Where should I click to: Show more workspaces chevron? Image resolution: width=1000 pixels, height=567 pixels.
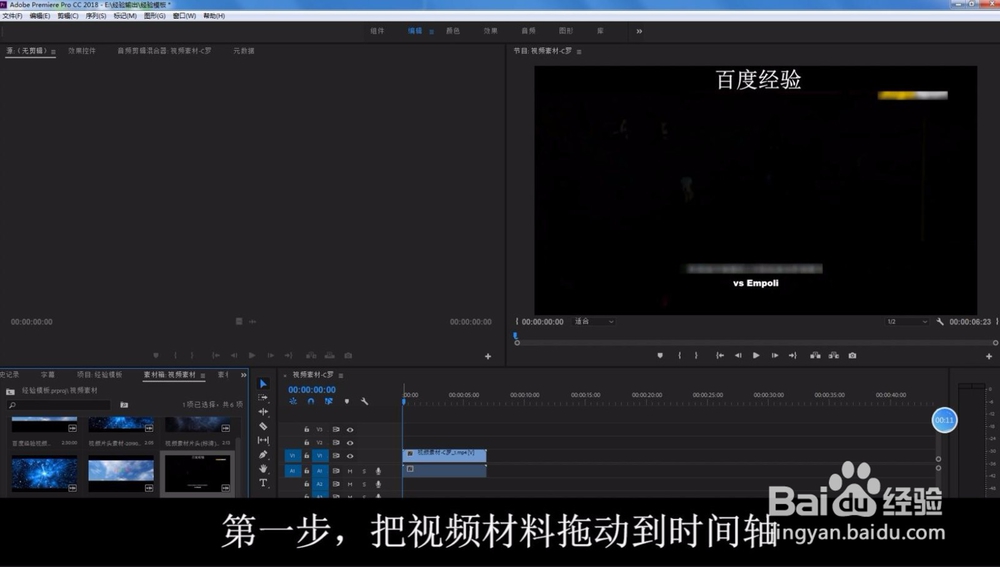639,31
